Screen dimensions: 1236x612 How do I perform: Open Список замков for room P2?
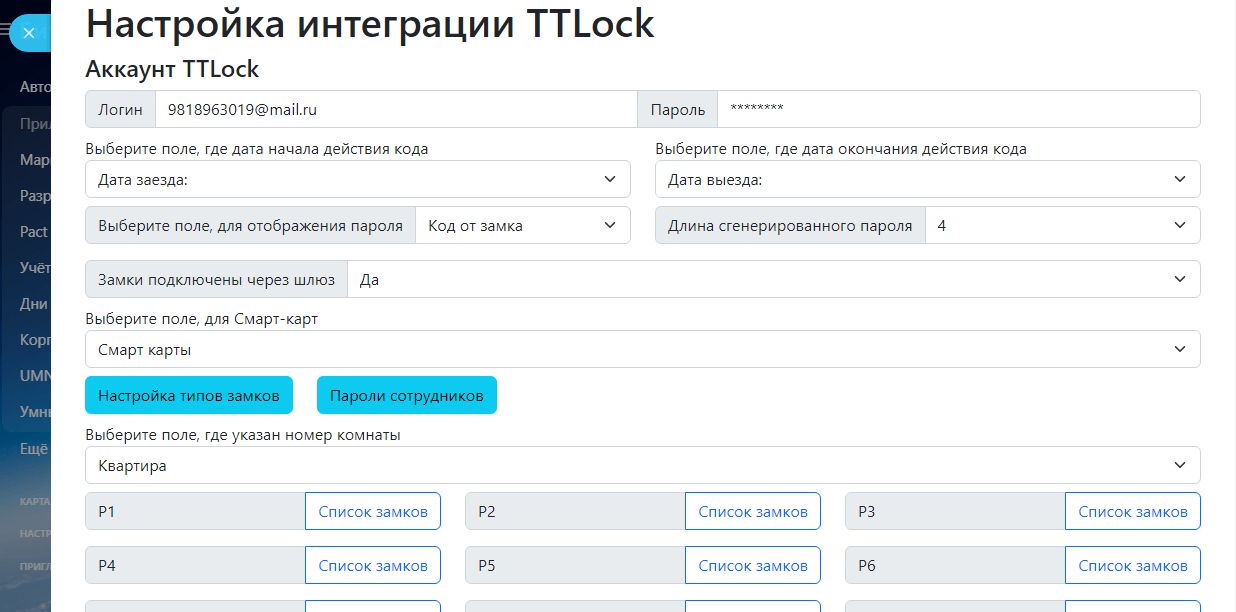pos(752,512)
